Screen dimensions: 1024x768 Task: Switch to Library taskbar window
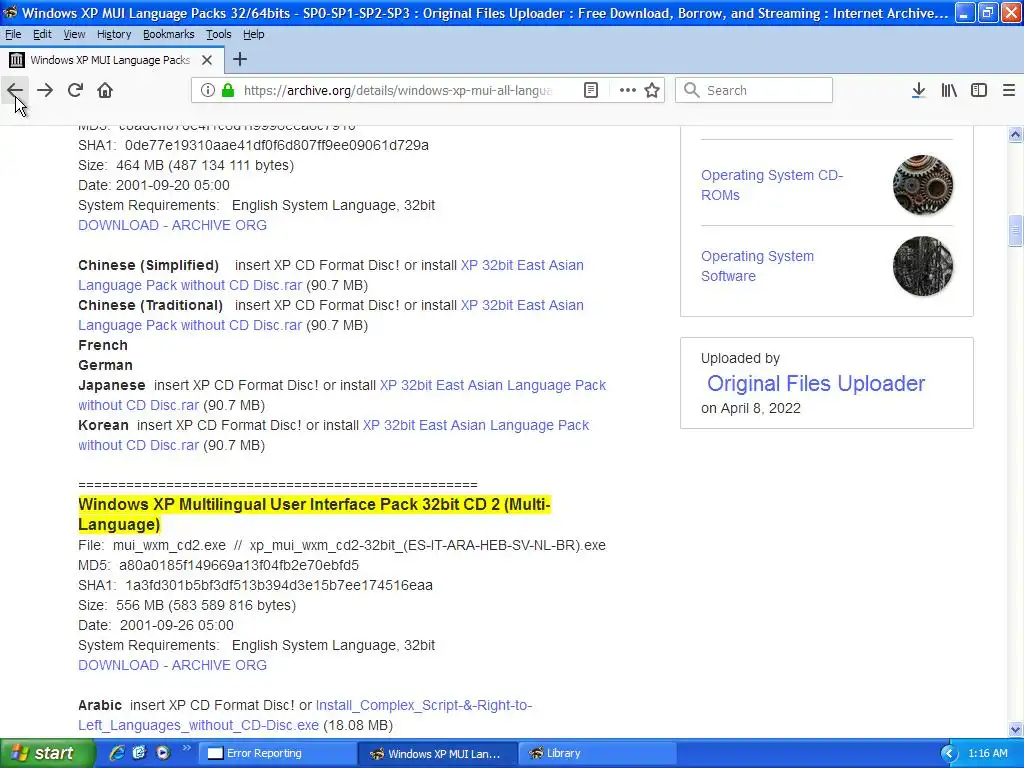tap(597, 754)
